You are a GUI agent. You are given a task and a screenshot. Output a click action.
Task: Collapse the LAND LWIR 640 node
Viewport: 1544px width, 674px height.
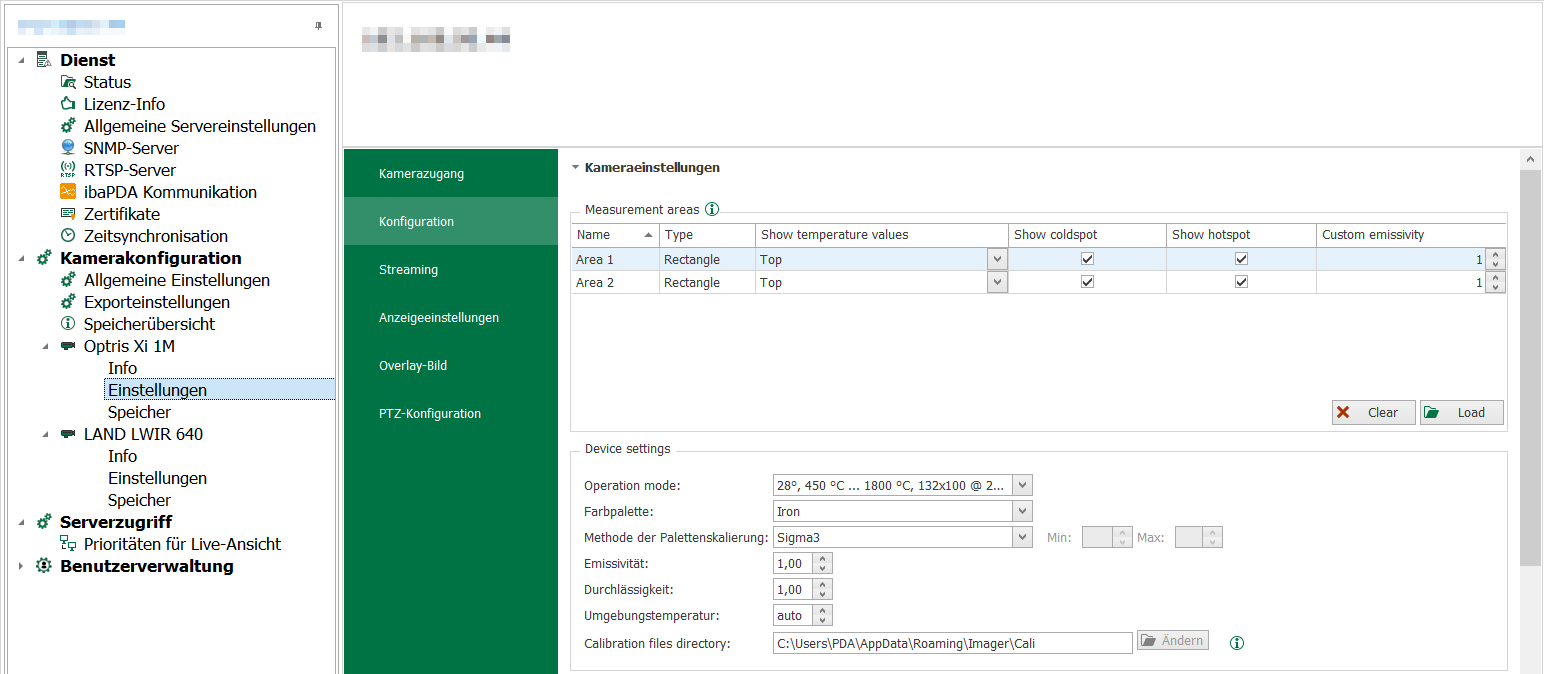coord(45,434)
